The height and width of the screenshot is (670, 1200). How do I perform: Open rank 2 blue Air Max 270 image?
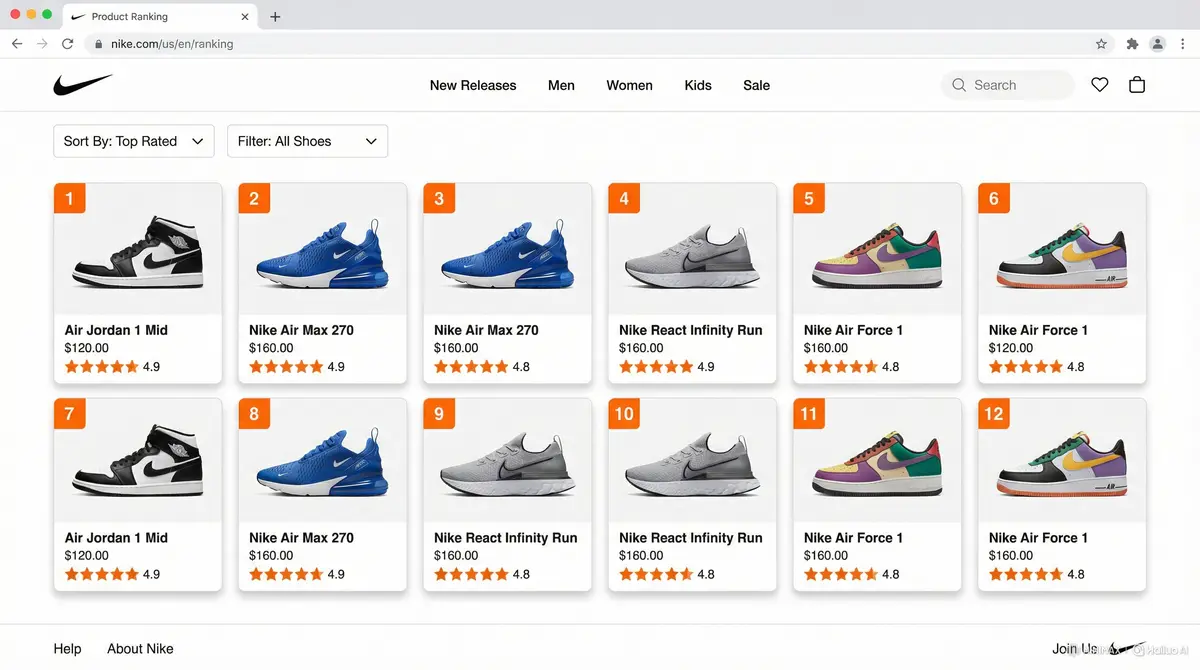323,249
